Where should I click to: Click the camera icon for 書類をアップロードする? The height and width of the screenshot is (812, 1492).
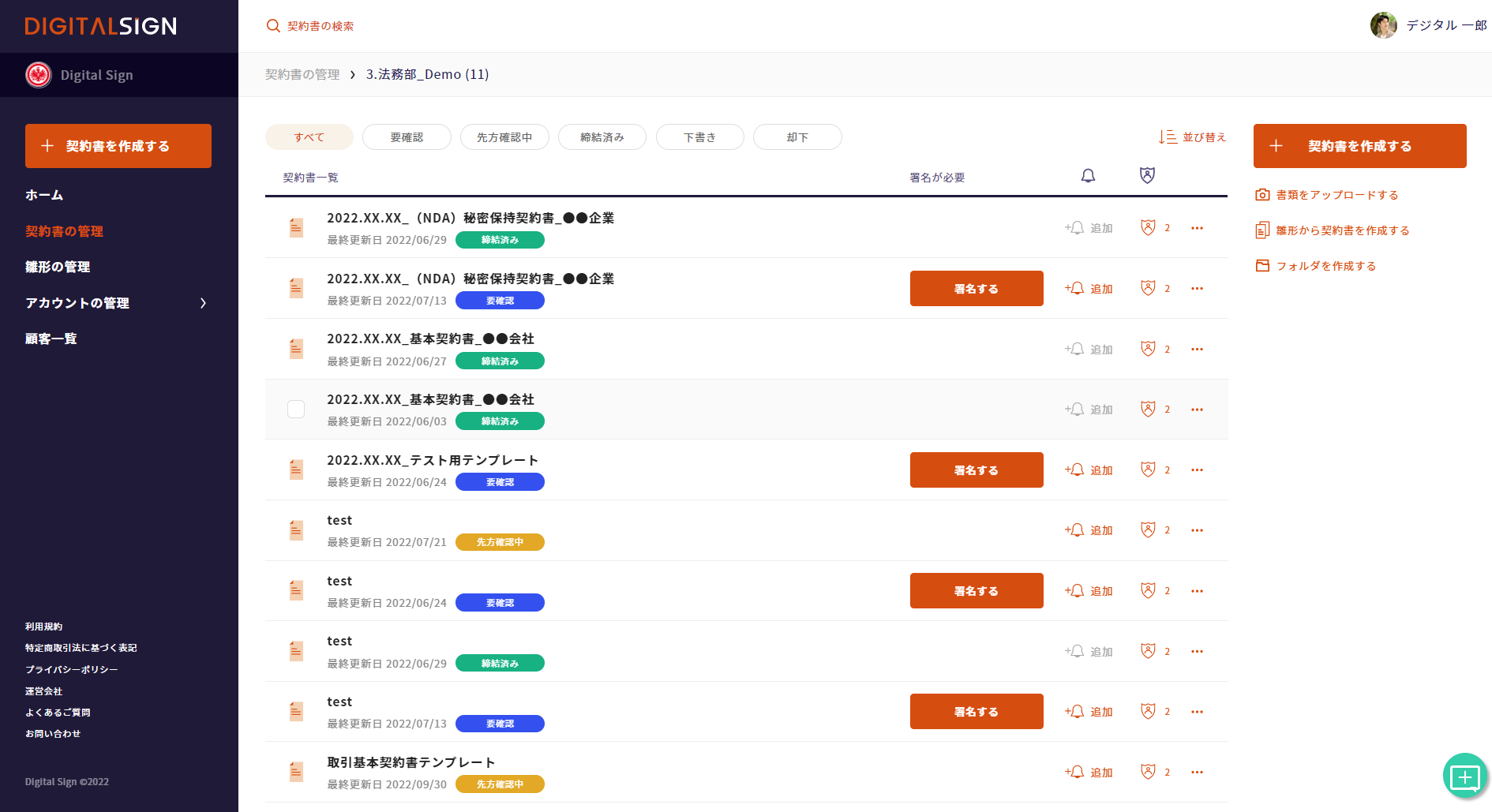click(x=1262, y=195)
